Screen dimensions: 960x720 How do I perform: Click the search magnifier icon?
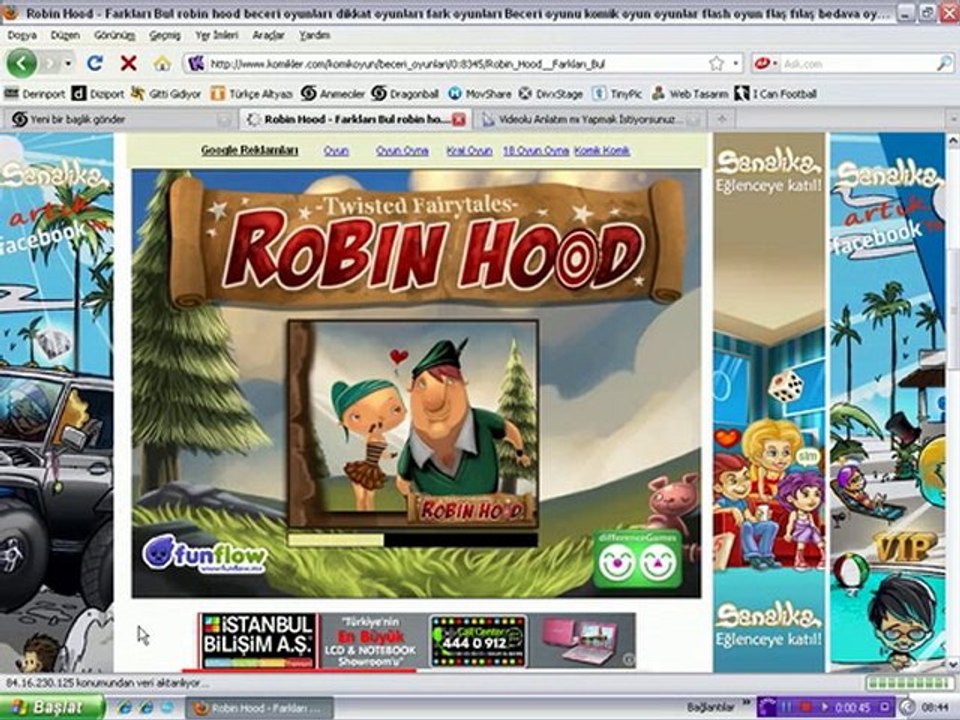(x=944, y=63)
